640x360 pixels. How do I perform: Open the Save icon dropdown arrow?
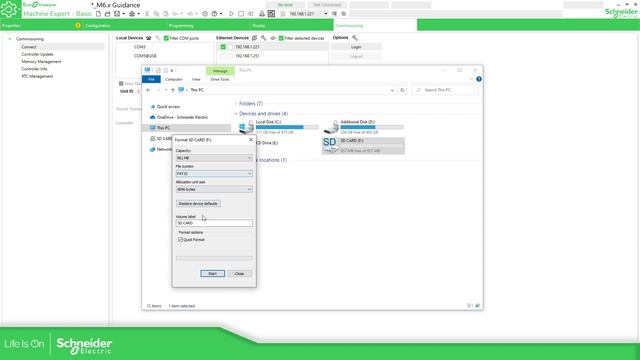124,14
